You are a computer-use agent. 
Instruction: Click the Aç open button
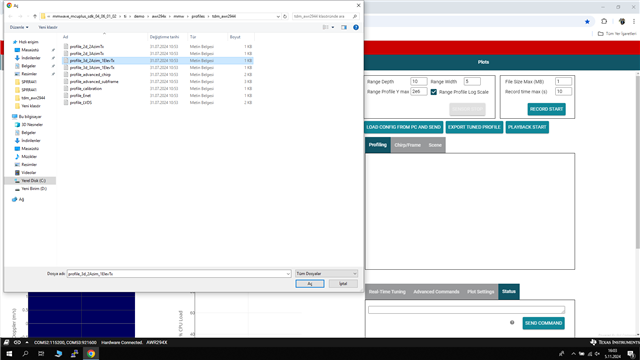click(x=310, y=284)
